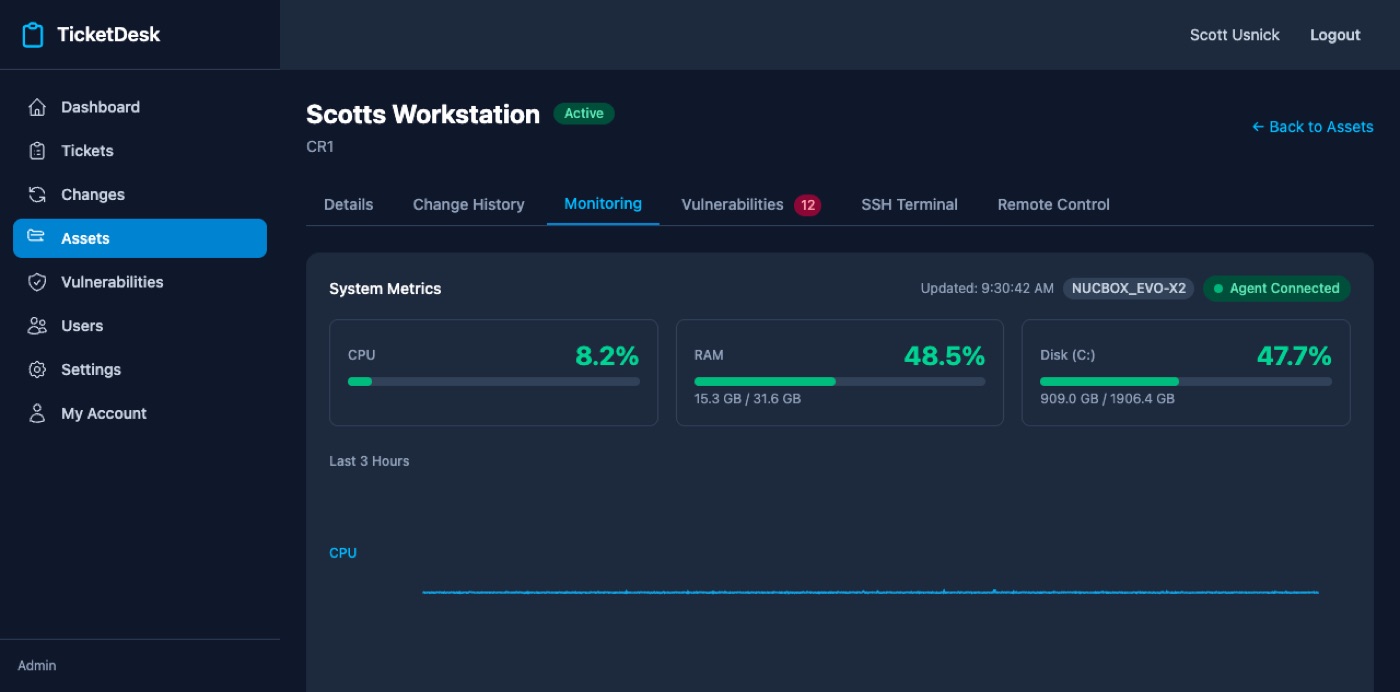Select the Monitoring tab
Screen dimensions: 1400x692
603,203
